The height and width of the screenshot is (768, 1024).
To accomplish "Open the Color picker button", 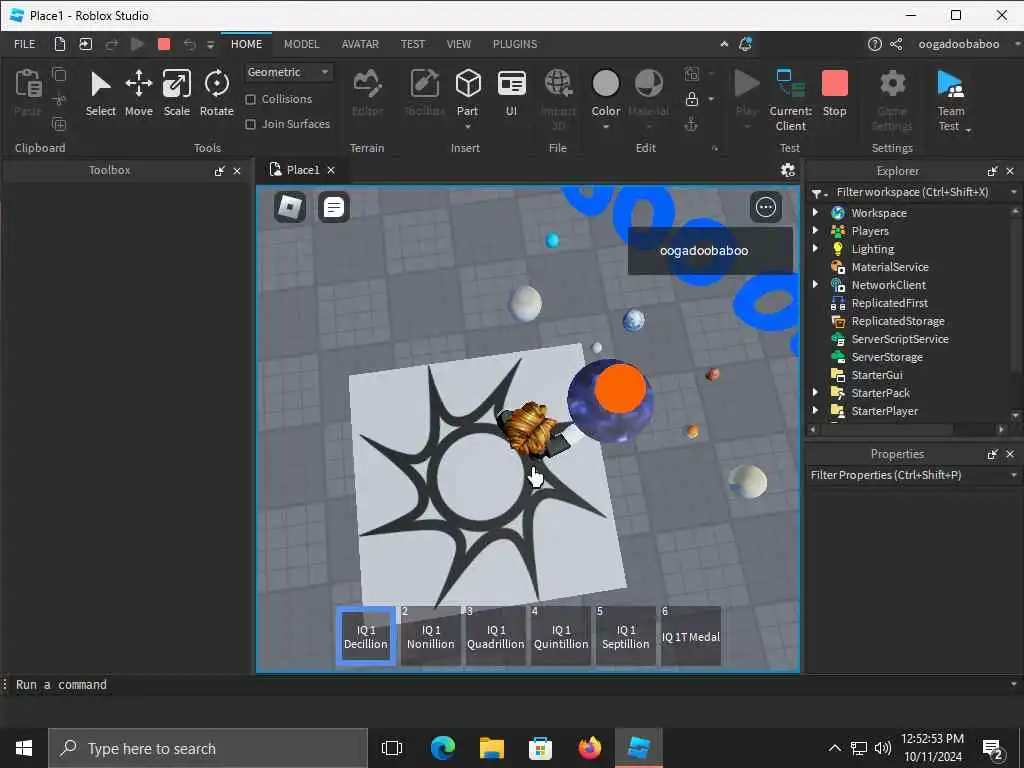I will [605, 98].
